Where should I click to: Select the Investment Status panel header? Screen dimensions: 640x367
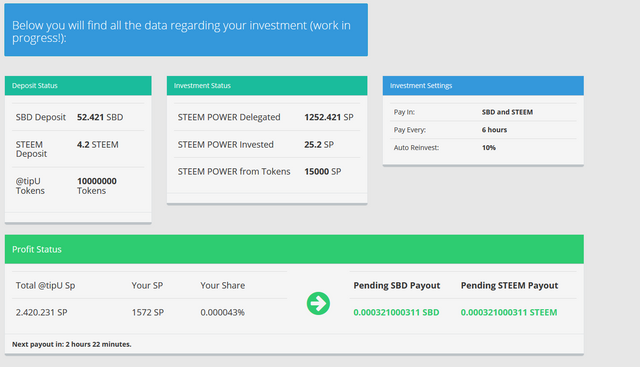(267, 86)
